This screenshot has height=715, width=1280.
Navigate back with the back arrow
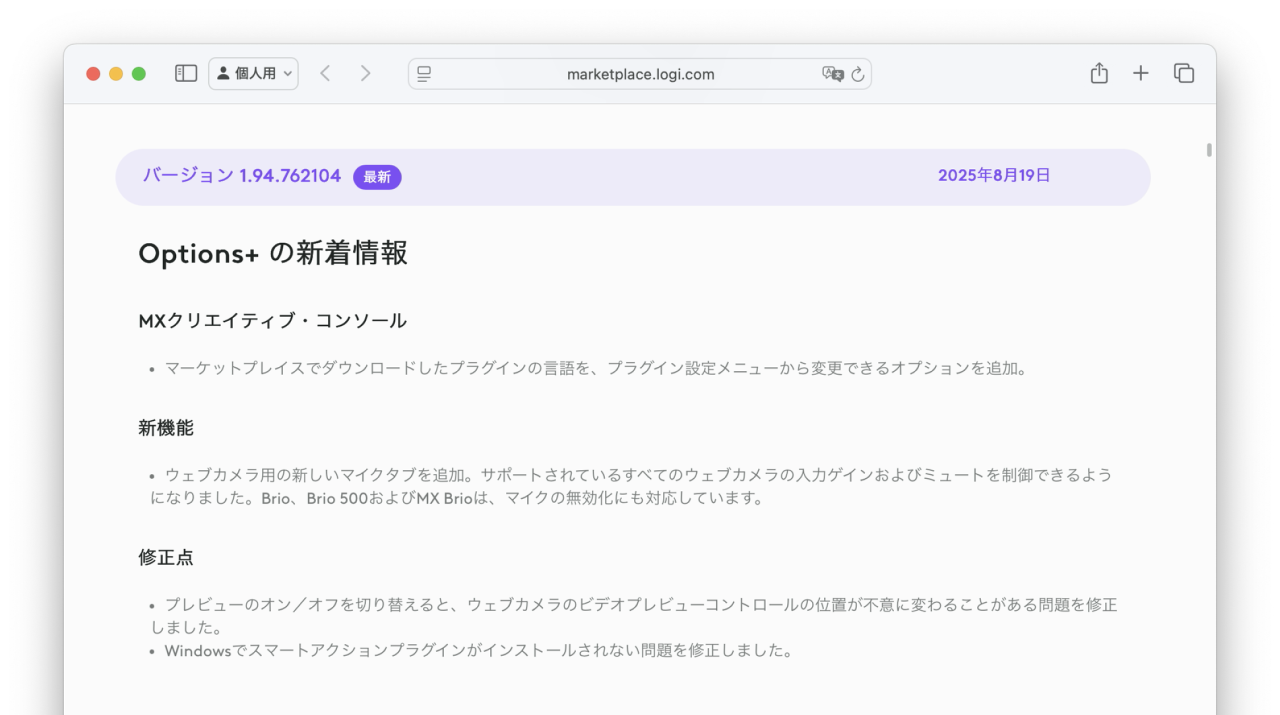[x=325, y=73]
